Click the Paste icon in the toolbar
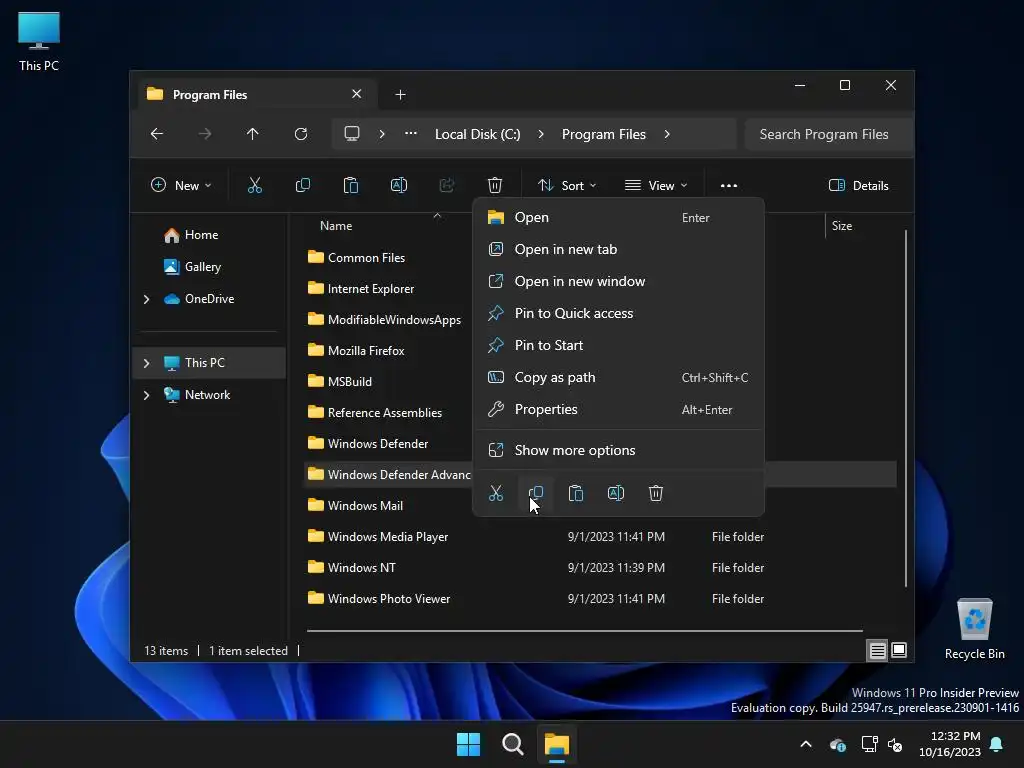This screenshot has height=768, width=1024. coord(351,185)
